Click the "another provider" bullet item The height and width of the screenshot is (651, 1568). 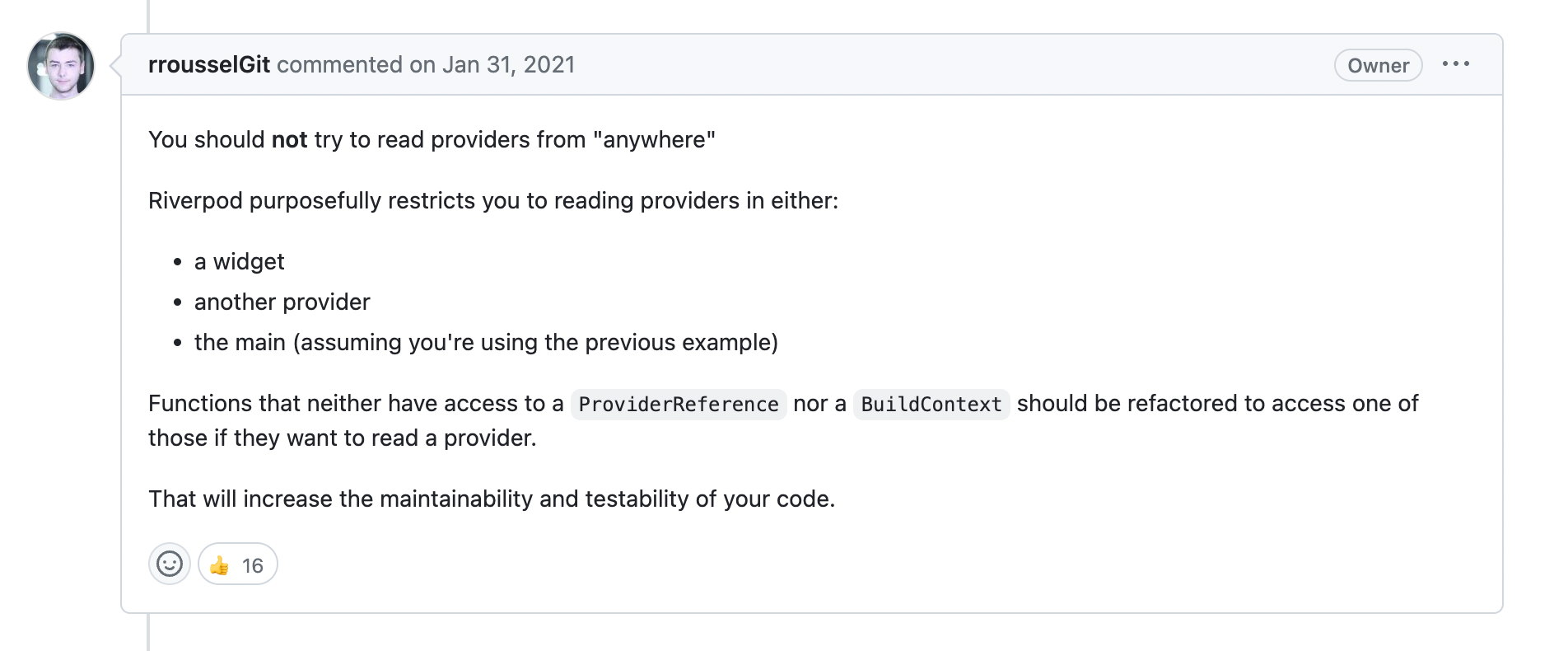(x=282, y=302)
